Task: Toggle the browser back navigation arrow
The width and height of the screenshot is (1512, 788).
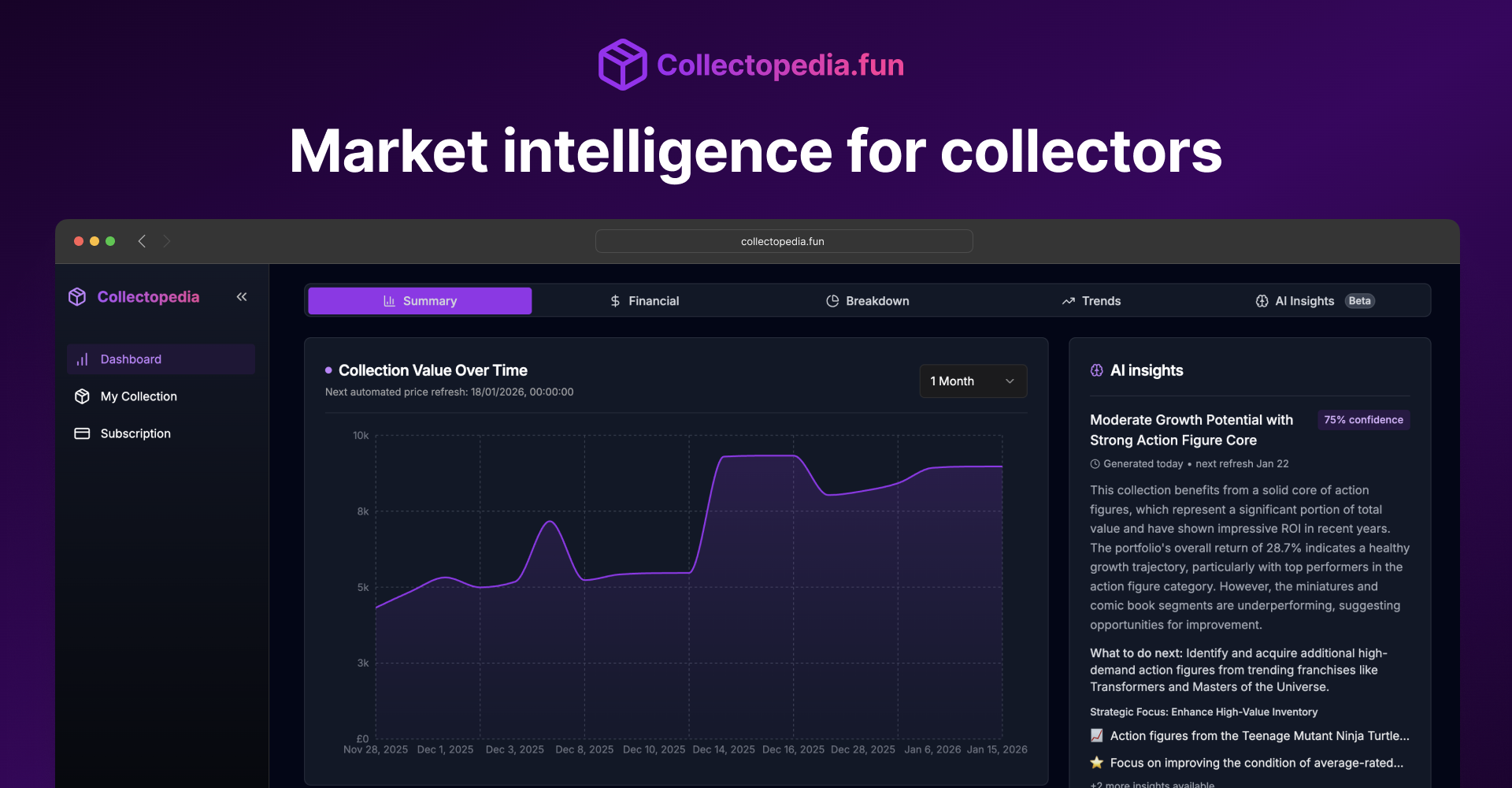Action: 142,241
